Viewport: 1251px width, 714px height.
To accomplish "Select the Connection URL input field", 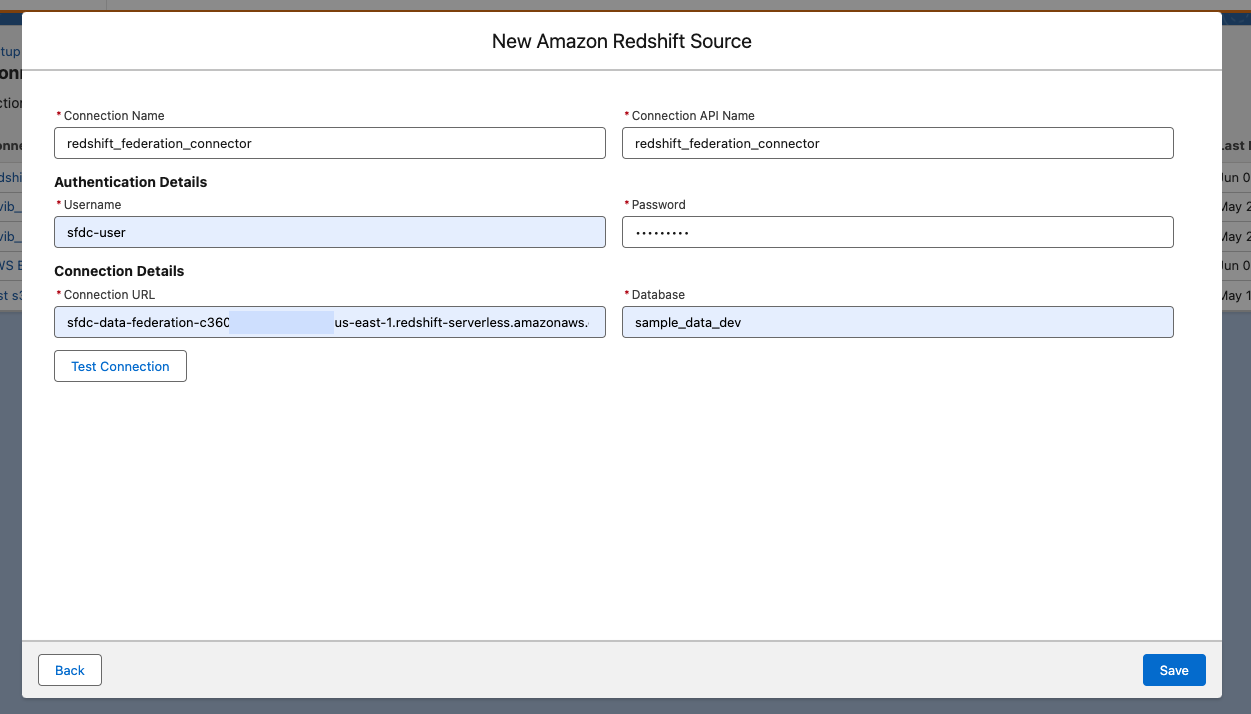I will tap(330, 322).
